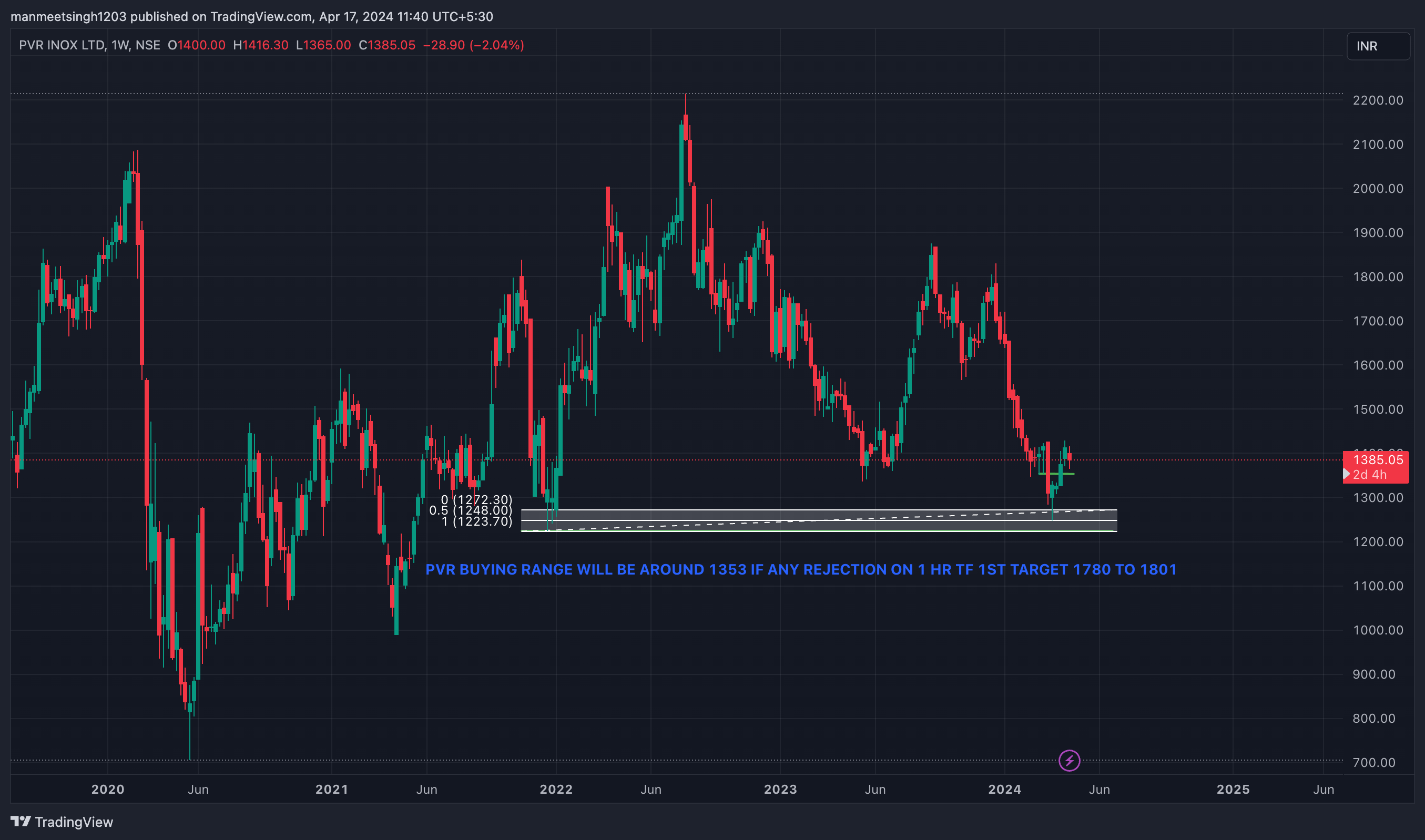1425x840 pixels.
Task: Click the purple lightning bolt event icon
Action: [x=1069, y=760]
